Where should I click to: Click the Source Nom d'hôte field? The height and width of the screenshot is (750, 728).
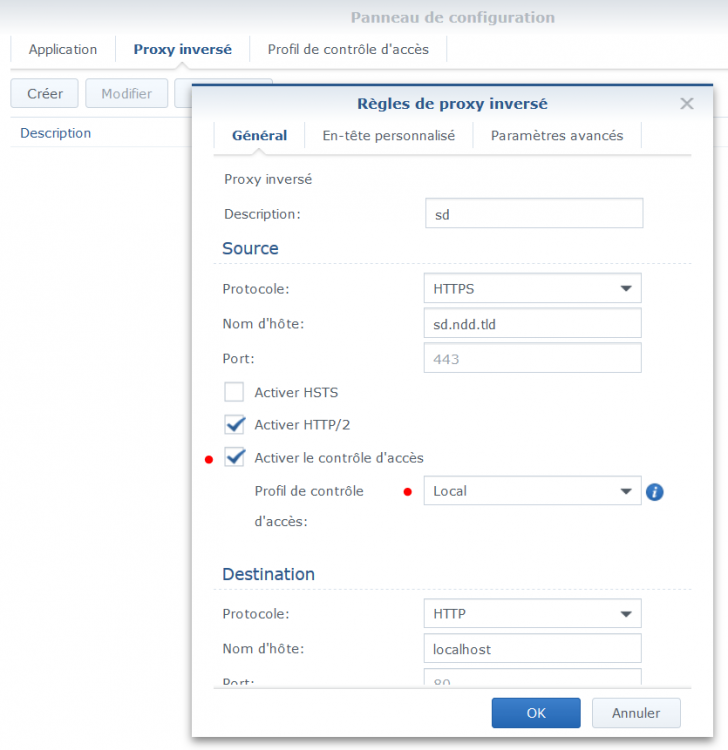532,323
